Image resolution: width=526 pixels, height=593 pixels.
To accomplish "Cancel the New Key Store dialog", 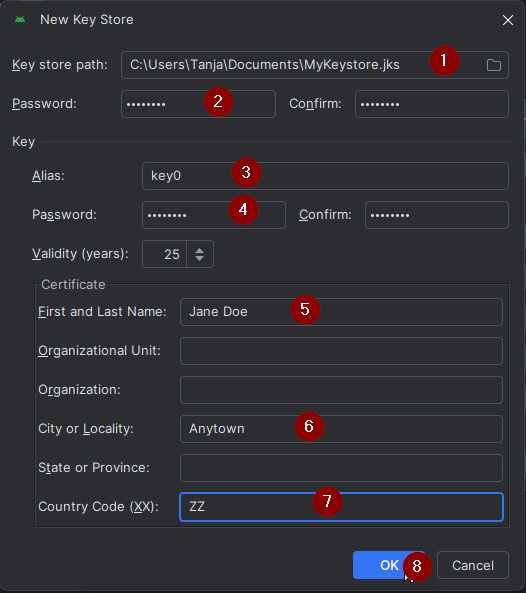I will (x=473, y=565).
